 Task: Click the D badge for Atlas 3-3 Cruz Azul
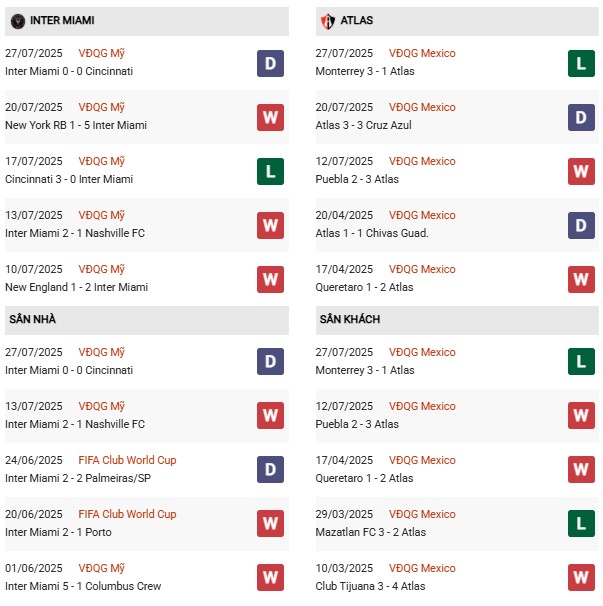tap(582, 117)
